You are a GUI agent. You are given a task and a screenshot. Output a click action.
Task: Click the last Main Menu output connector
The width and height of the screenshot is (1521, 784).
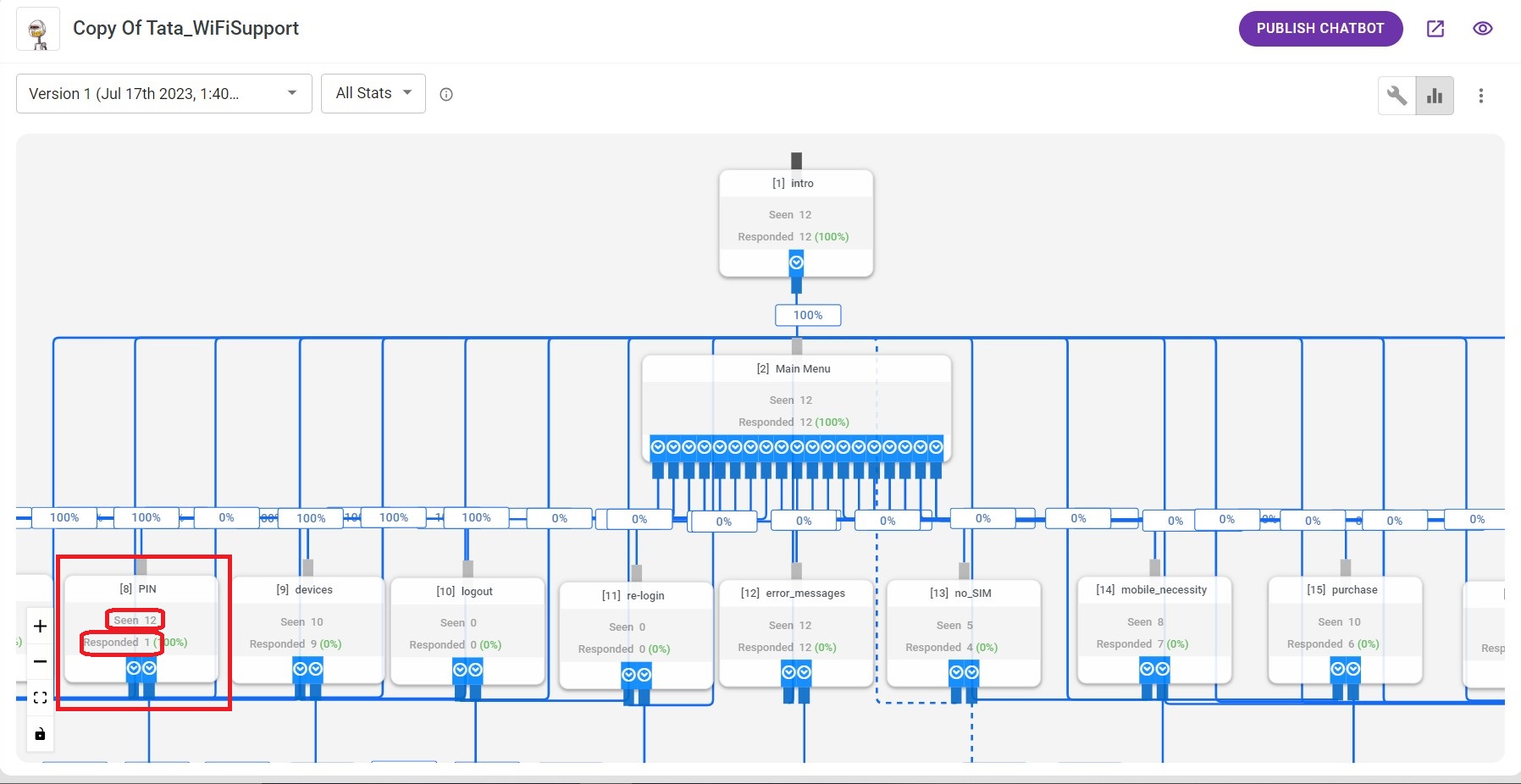pos(936,447)
